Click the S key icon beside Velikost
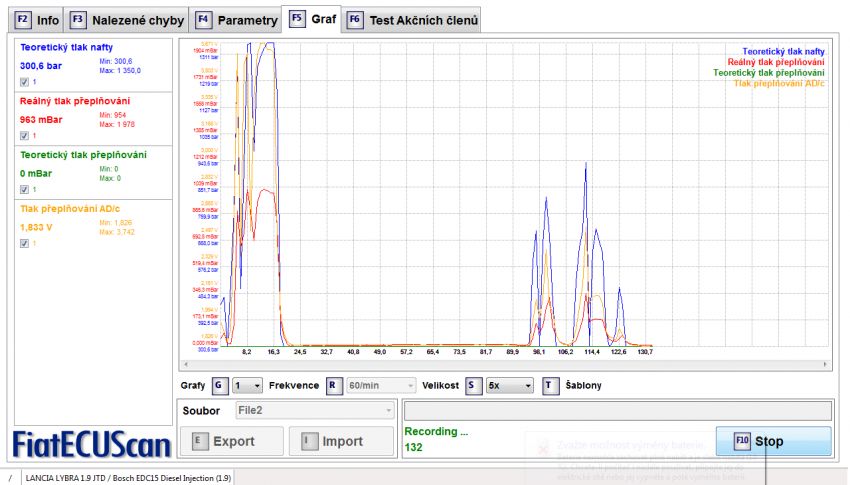The width and height of the screenshot is (850, 485). (x=474, y=385)
